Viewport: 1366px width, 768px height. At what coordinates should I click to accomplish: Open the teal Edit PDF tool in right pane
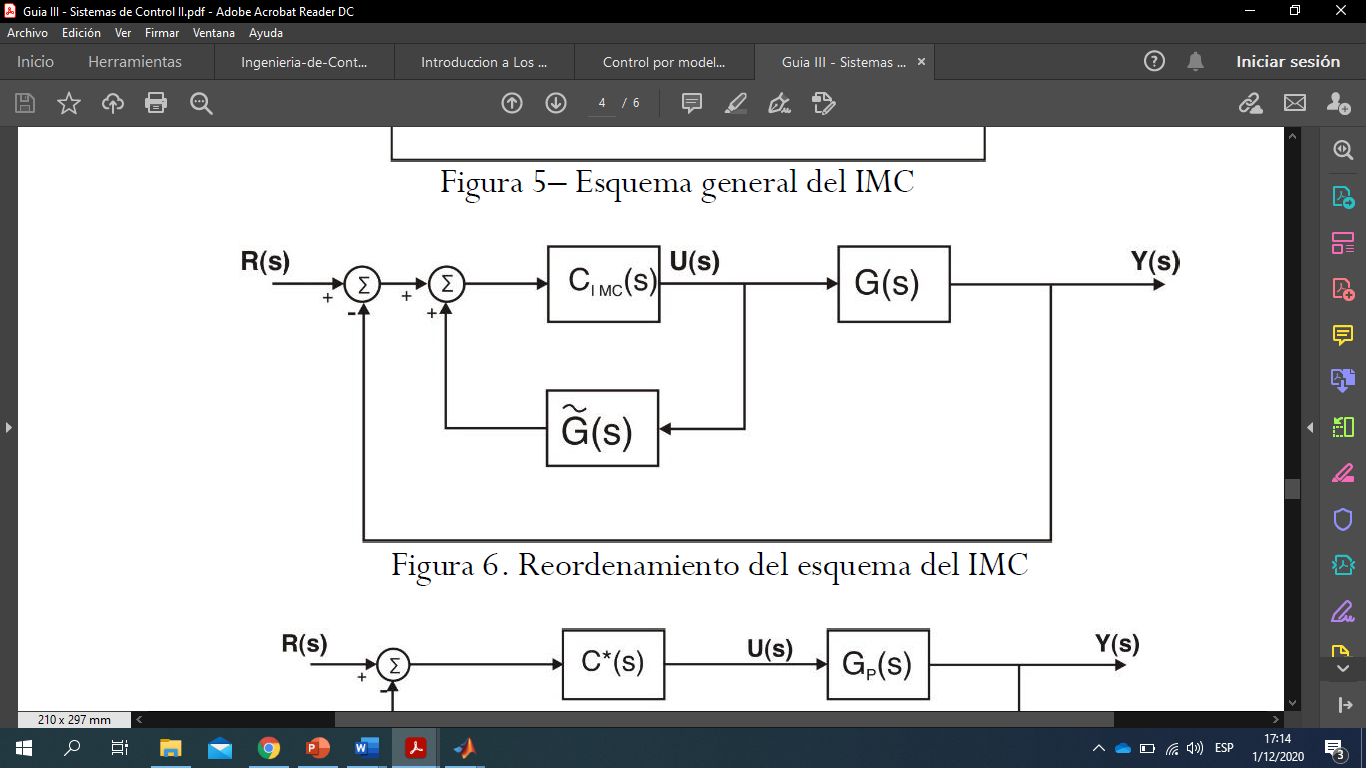point(1343,565)
